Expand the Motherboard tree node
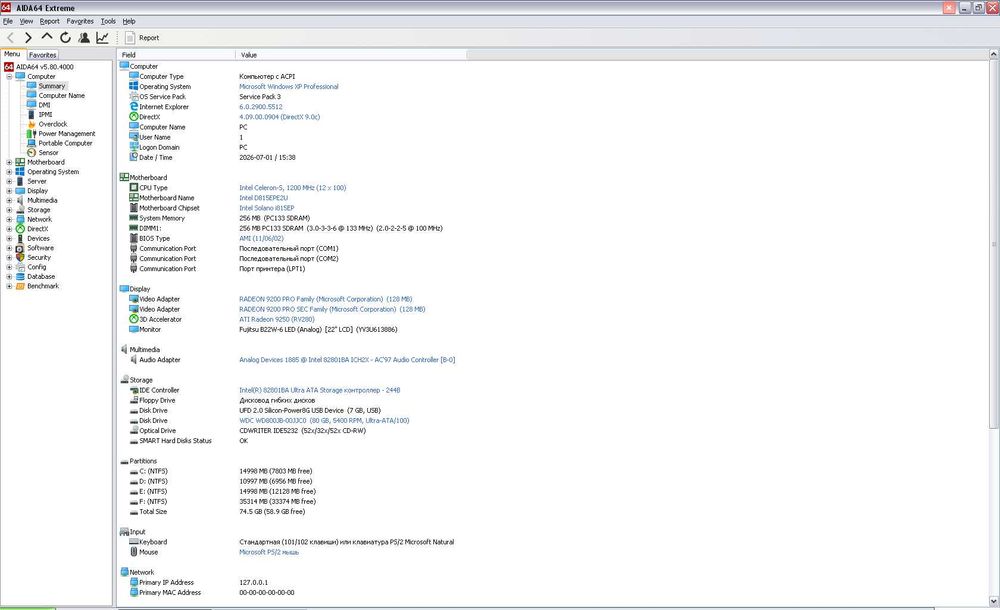The width and height of the screenshot is (1000, 610). click(9, 162)
